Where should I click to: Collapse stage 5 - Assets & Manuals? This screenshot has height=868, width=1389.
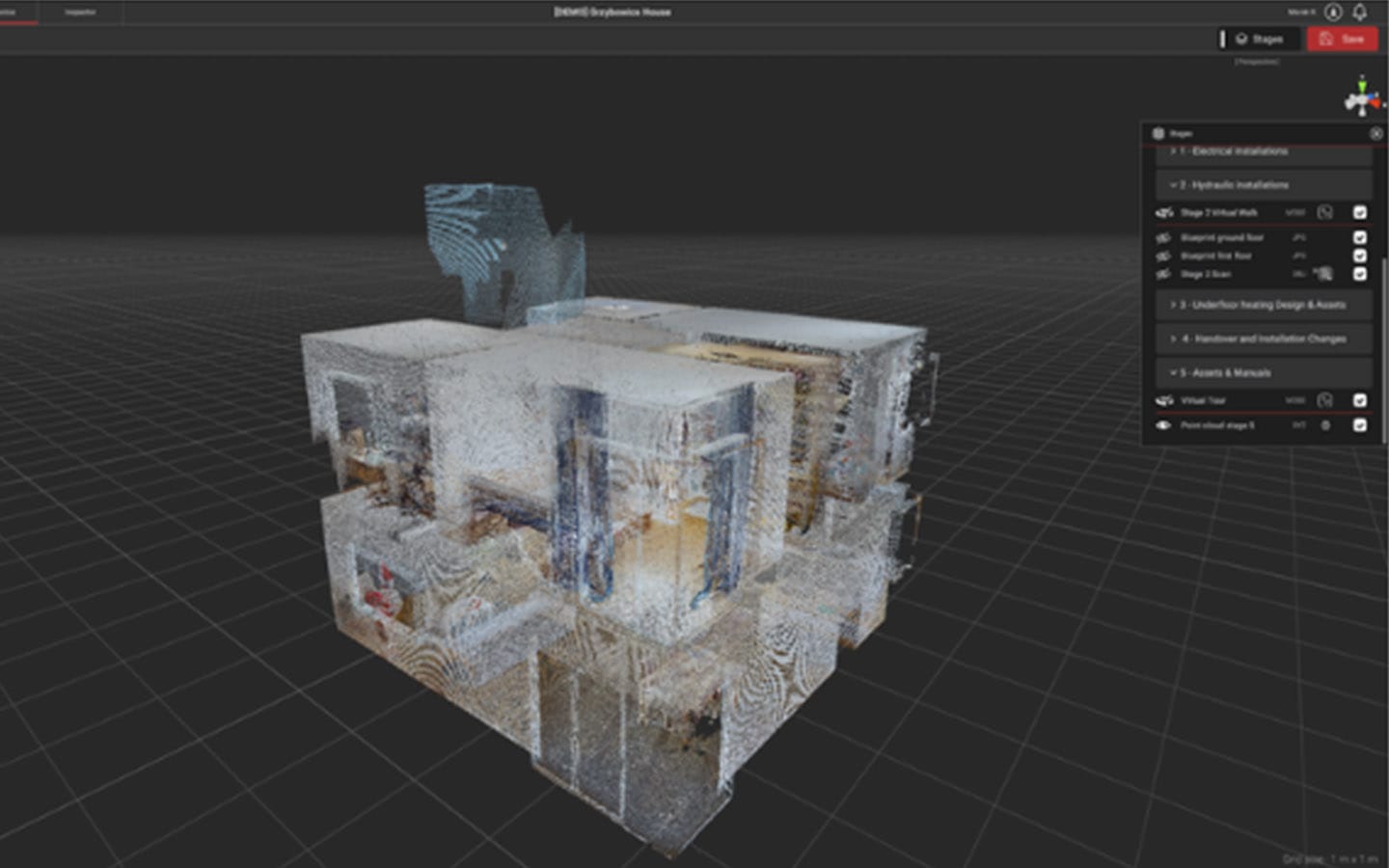[x=1264, y=372]
